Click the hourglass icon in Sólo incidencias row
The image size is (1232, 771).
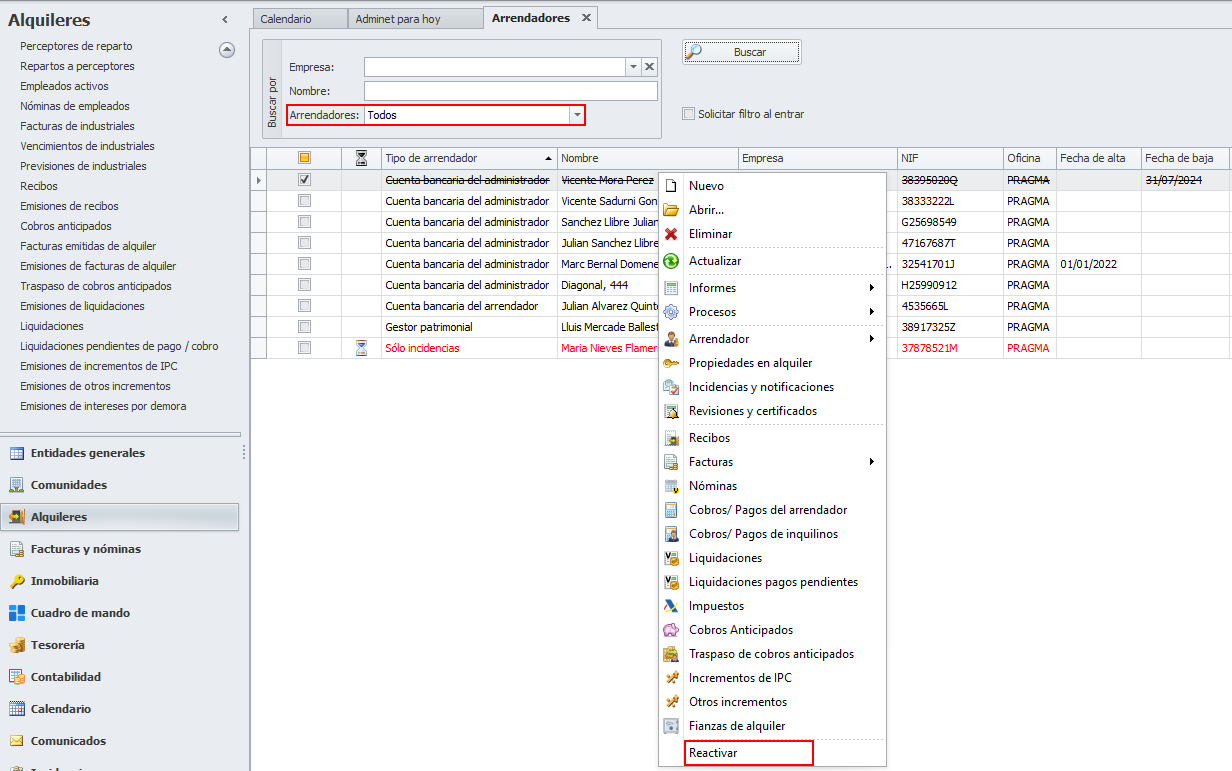[362, 348]
